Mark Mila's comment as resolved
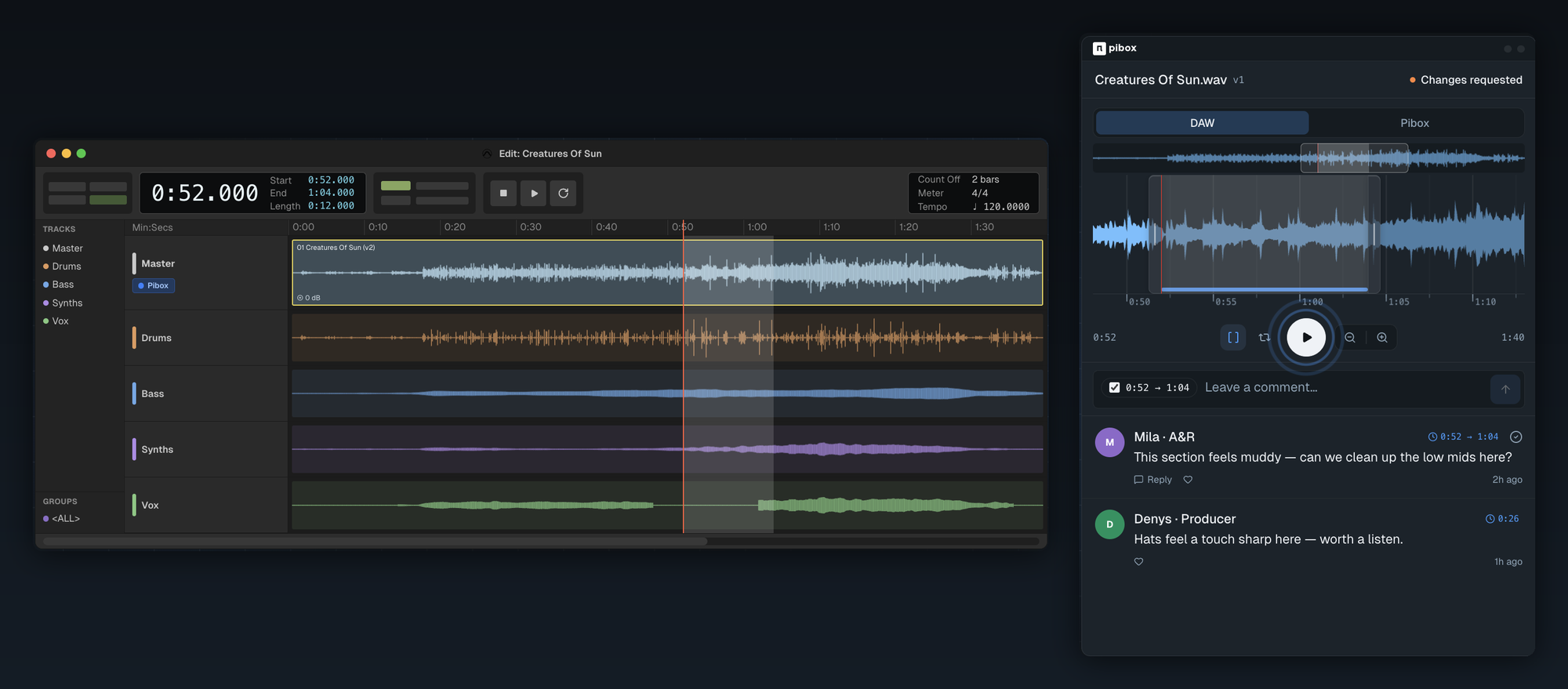Image resolution: width=1568 pixels, height=689 pixels. point(1516,437)
